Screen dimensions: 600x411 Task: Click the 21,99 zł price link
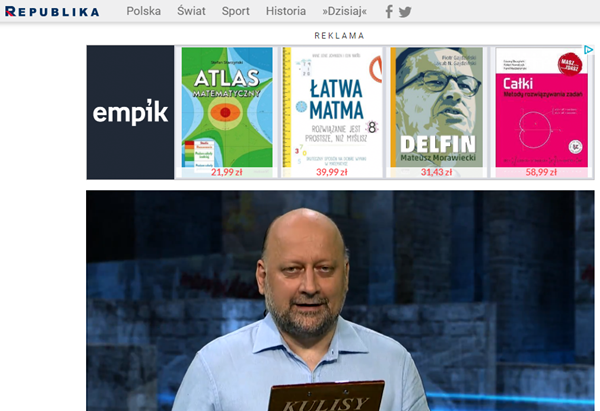[227, 172]
